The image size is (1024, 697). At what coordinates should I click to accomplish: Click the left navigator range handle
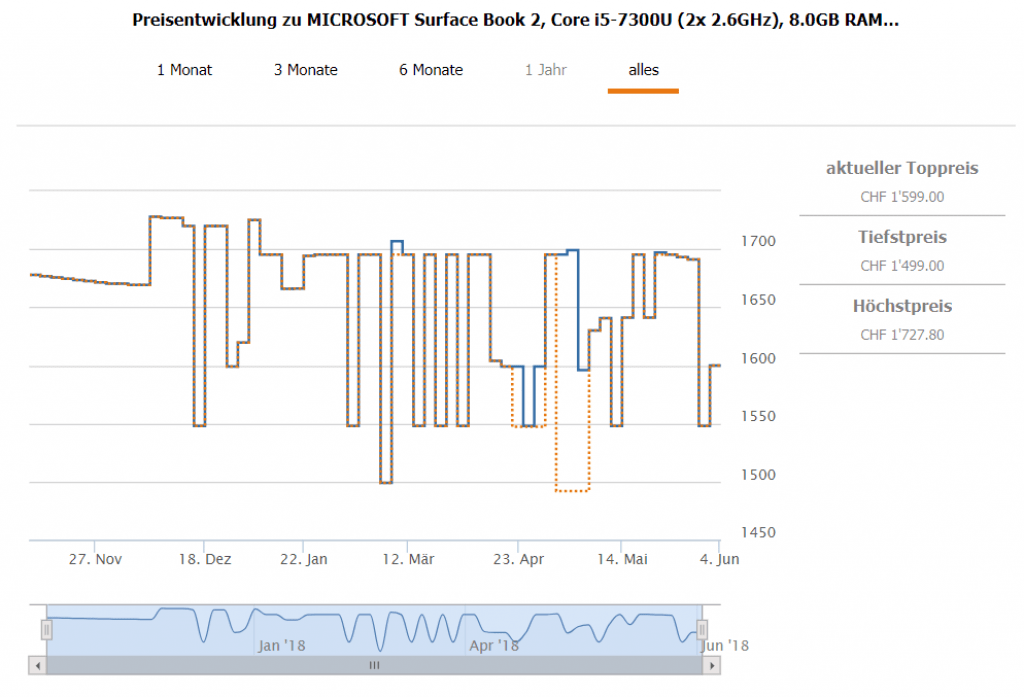pyautogui.click(x=46, y=630)
